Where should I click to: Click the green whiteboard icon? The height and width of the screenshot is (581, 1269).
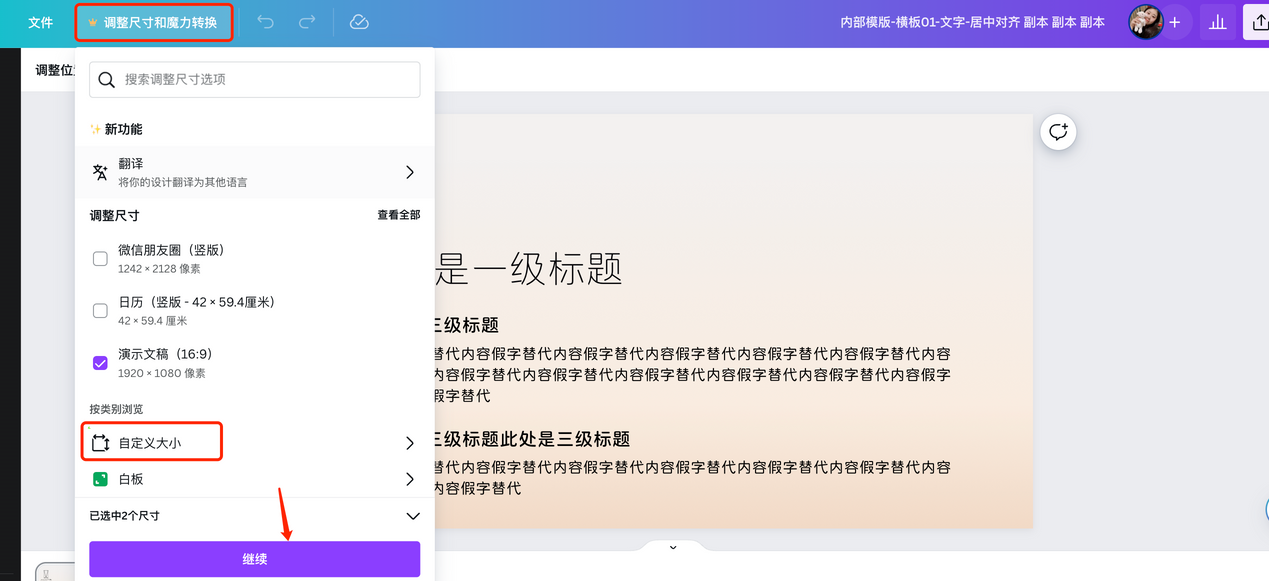(100, 479)
